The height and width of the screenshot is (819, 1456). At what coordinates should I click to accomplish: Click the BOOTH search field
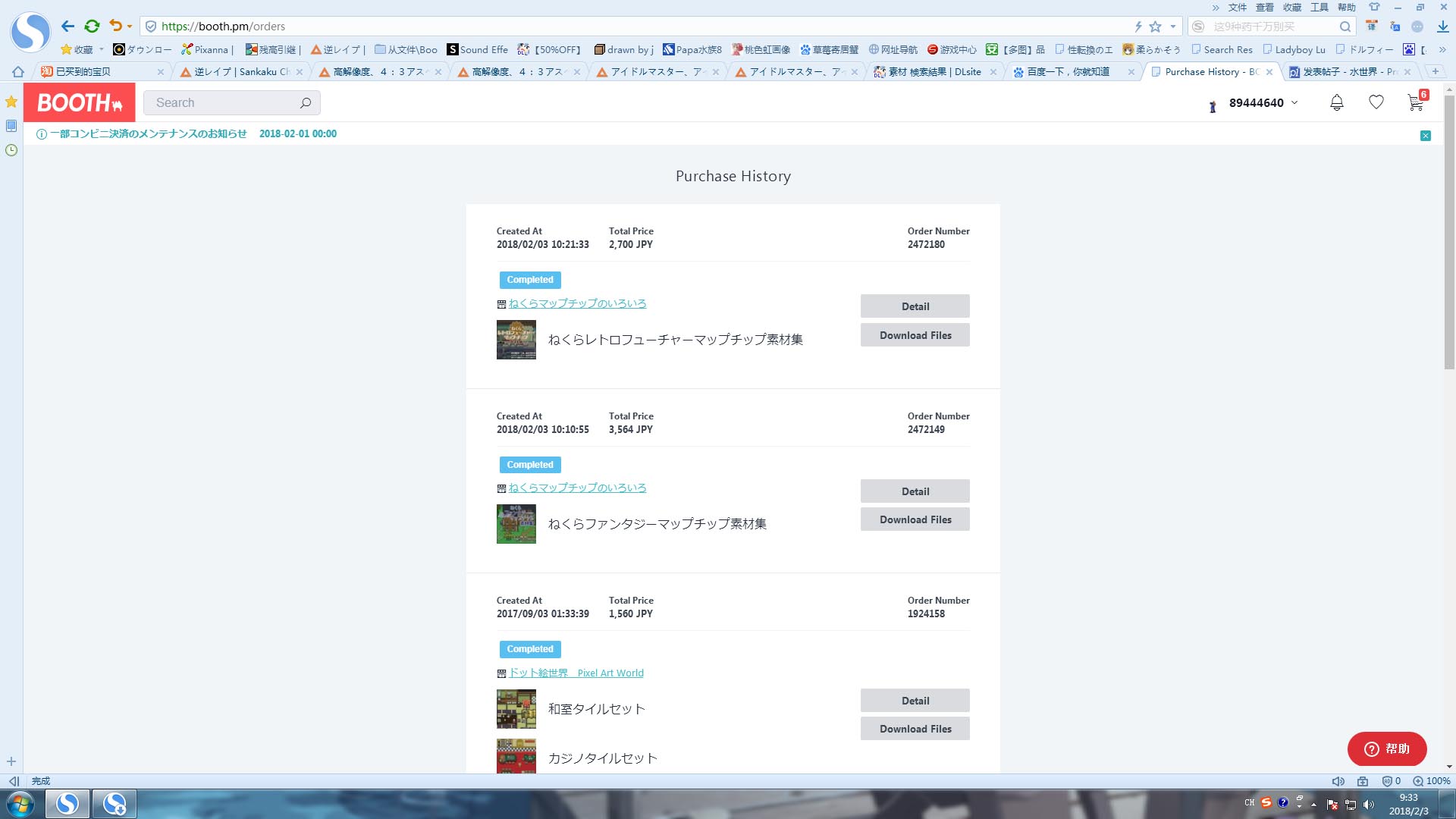pos(231,103)
